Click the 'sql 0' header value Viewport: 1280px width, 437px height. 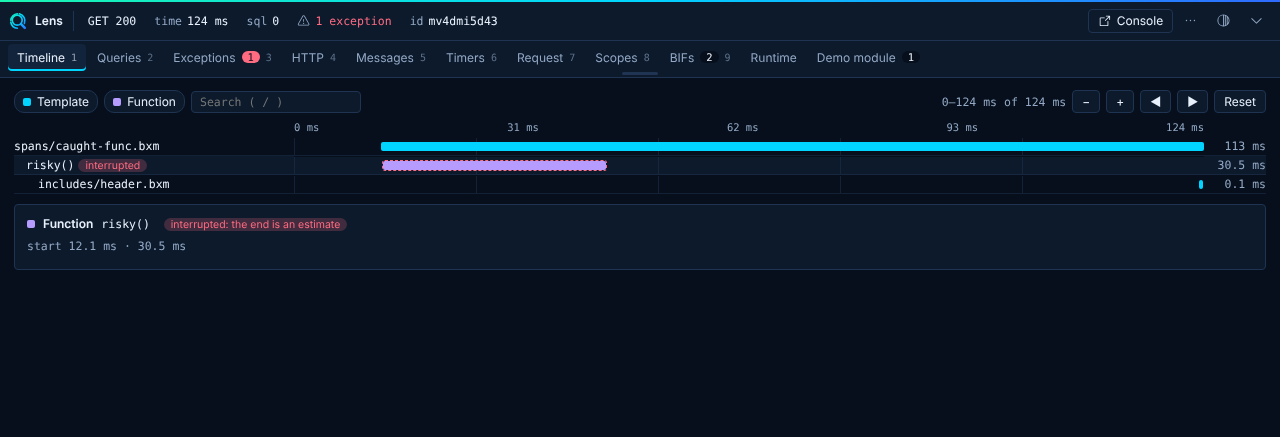[263, 21]
